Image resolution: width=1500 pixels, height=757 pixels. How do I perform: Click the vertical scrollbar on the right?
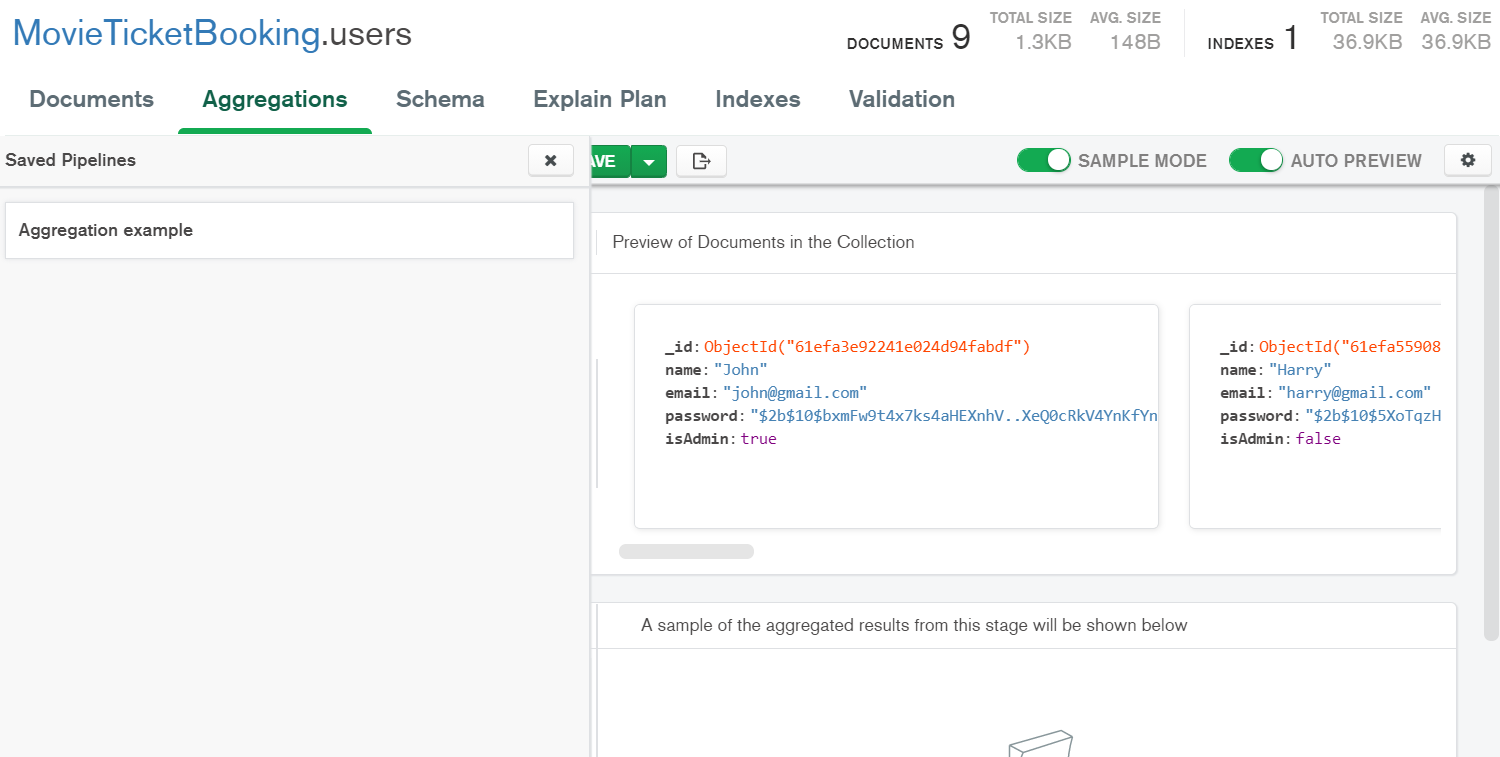coord(1491,412)
